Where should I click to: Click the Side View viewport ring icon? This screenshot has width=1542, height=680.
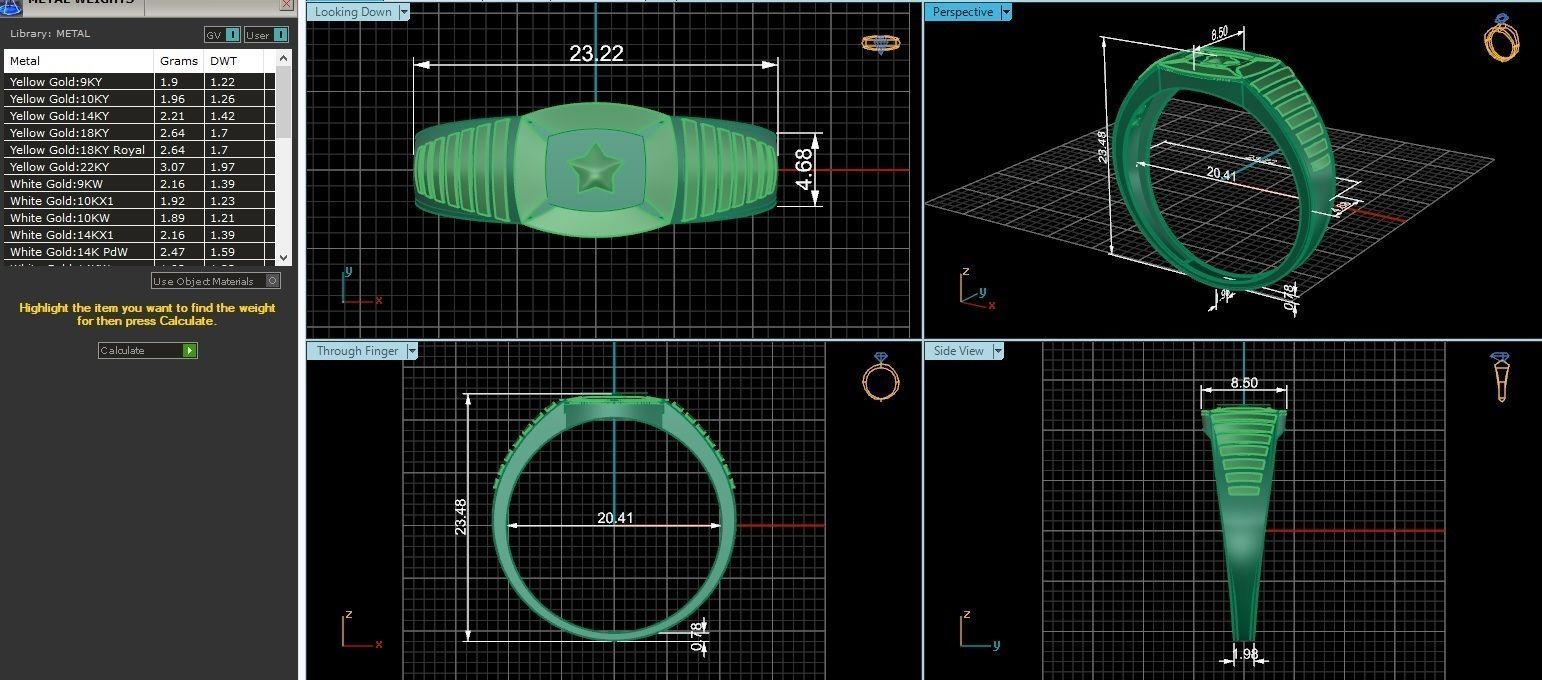tap(1500, 376)
